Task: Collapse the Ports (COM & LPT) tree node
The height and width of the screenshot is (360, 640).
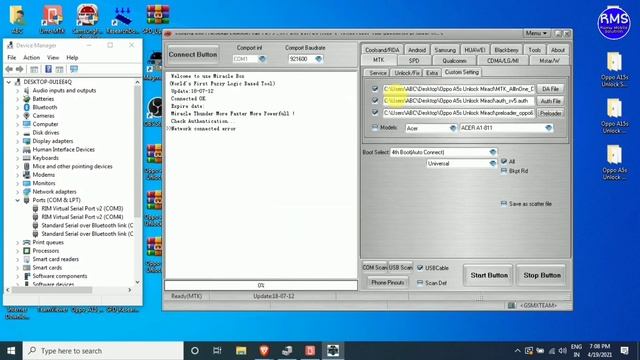Action: [x=18, y=200]
